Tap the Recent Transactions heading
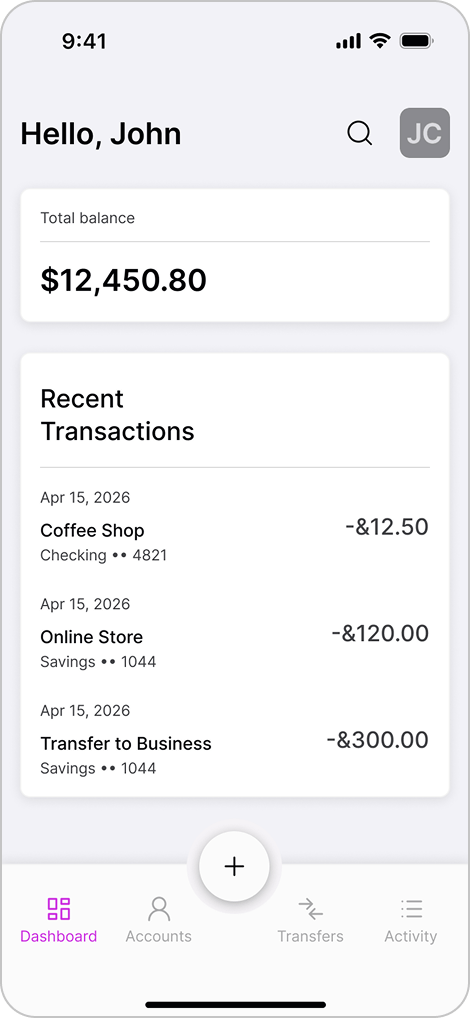470x1018 pixels. click(118, 415)
